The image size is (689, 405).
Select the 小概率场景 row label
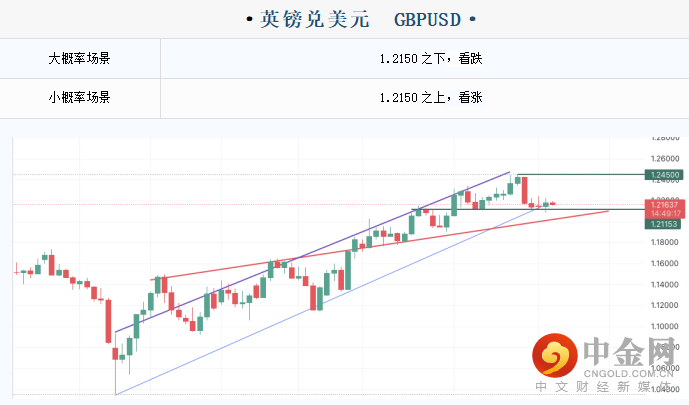(x=79, y=98)
